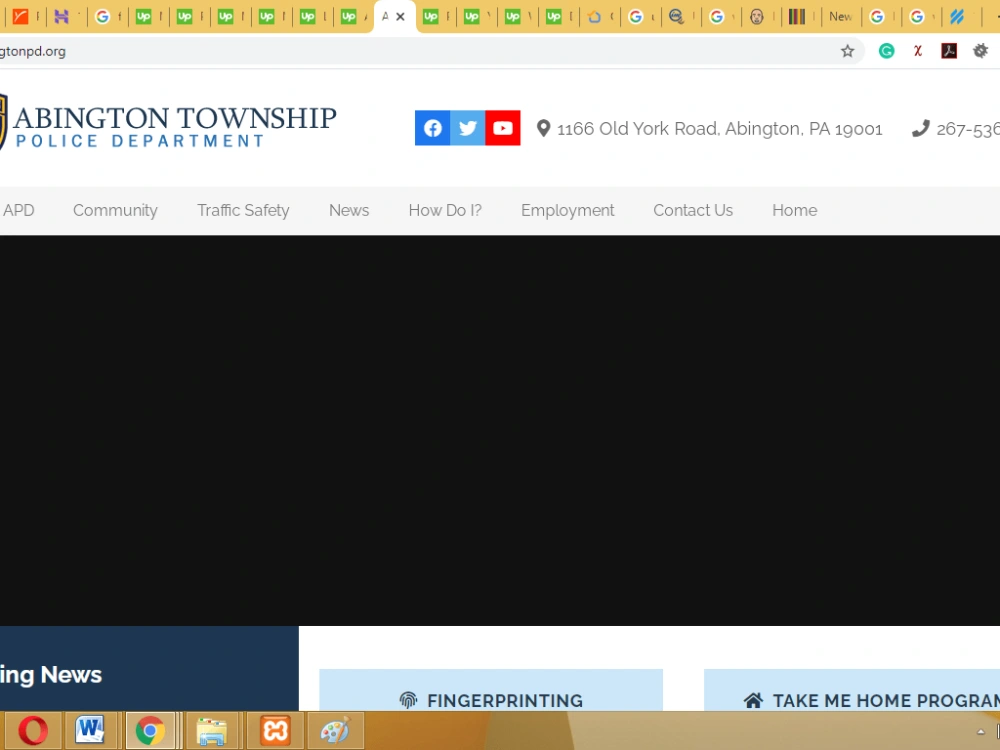
Task: Click the URL in the address bar
Action: coord(33,52)
